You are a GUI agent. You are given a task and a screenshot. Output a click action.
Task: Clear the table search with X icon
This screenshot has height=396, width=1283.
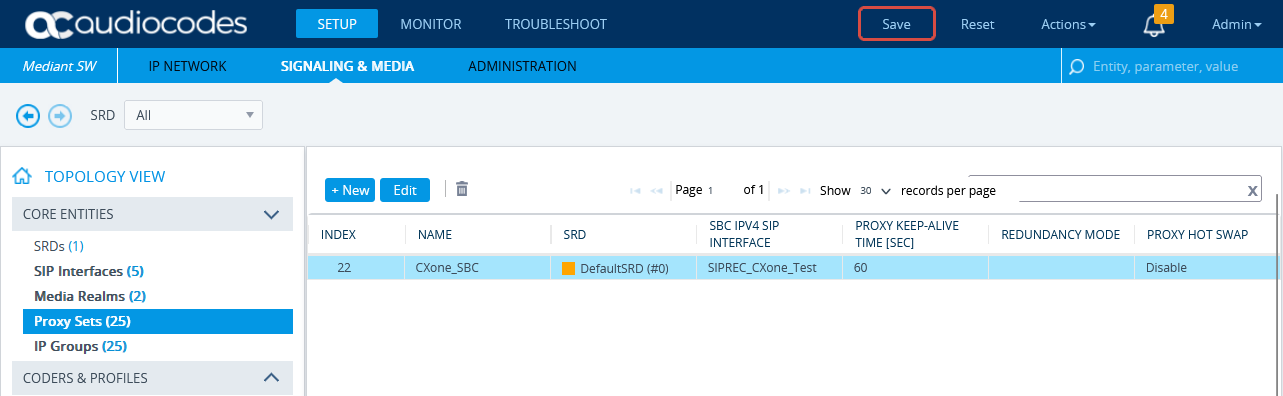pos(1252,190)
